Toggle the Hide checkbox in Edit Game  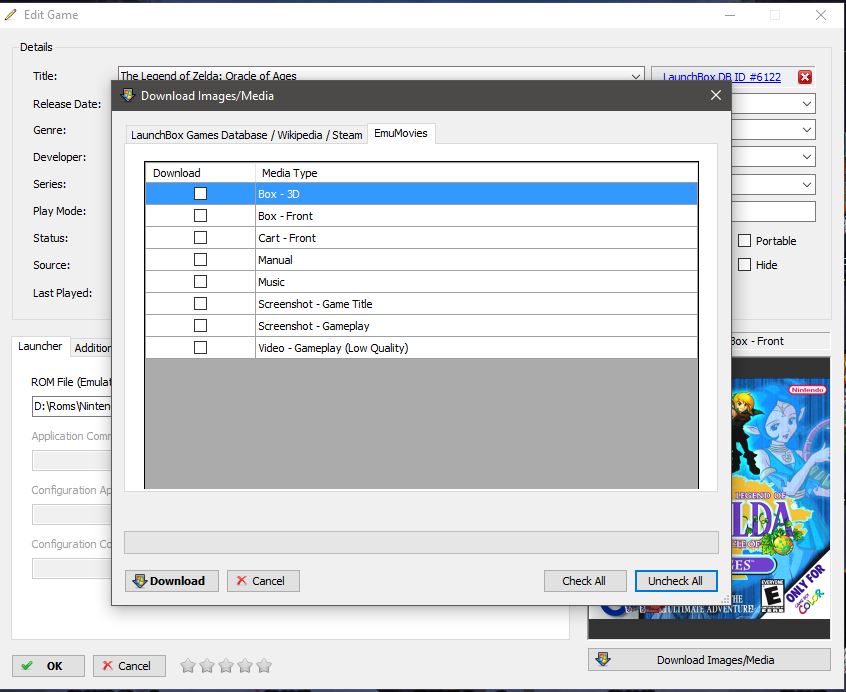click(745, 265)
